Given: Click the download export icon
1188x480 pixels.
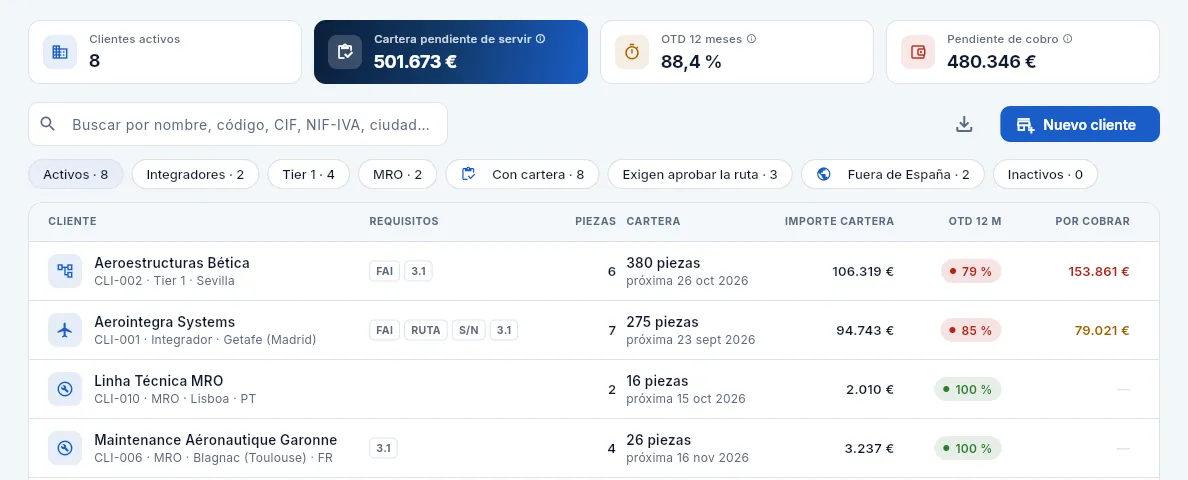Looking at the screenshot, I should coord(964,124).
